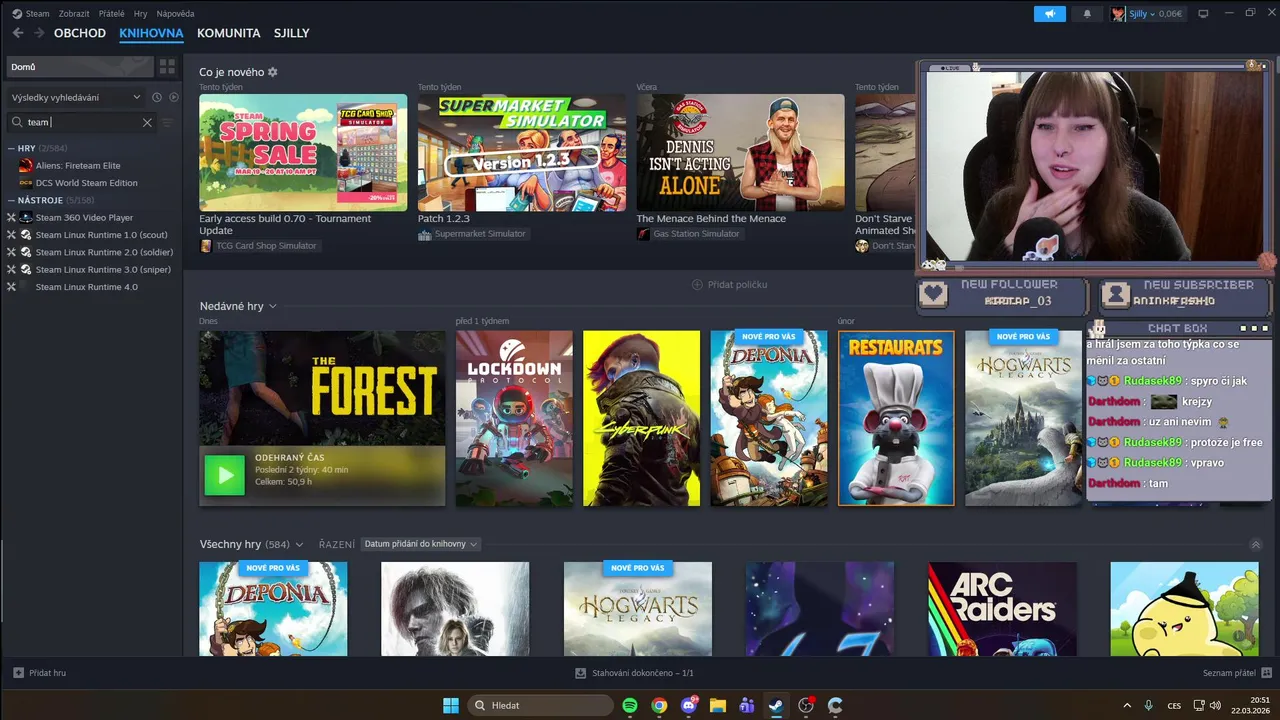Select Steam Linux Runtime 4.0

pos(86,287)
